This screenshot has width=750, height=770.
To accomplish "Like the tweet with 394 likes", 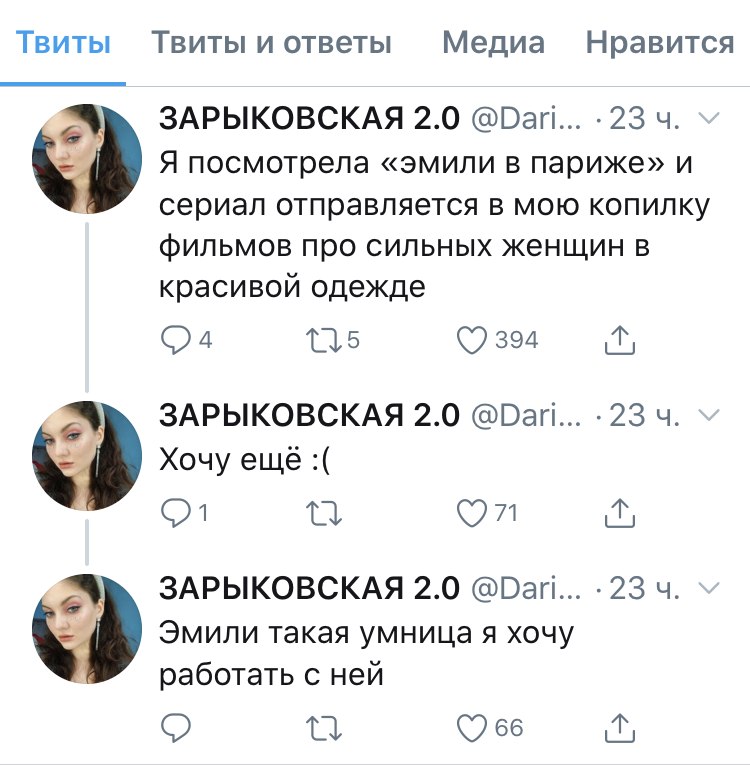I will (x=472, y=341).
